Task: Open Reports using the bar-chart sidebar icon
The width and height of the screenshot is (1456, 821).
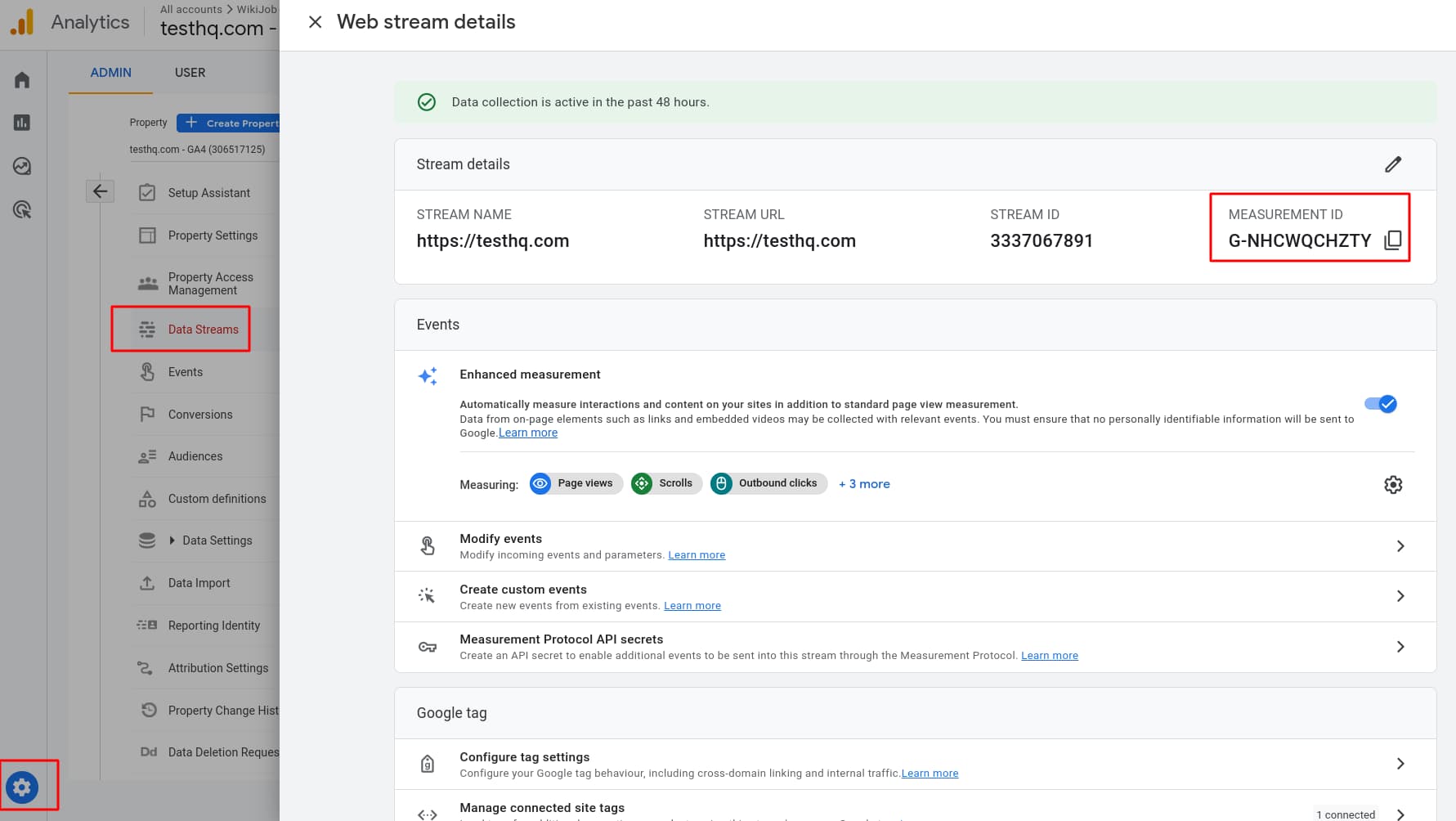Action: coord(21,122)
